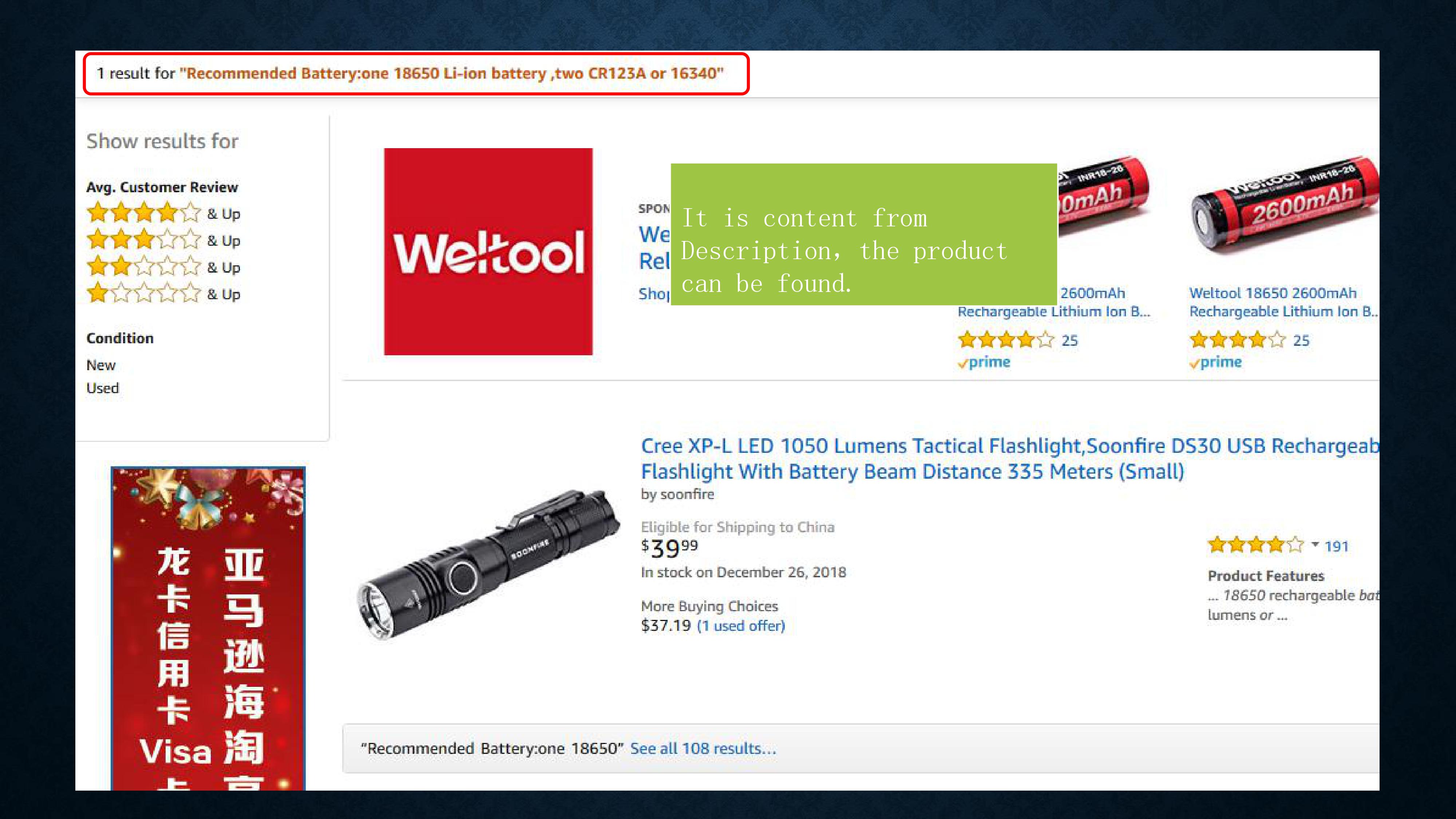Select the New condition filter

point(101,365)
